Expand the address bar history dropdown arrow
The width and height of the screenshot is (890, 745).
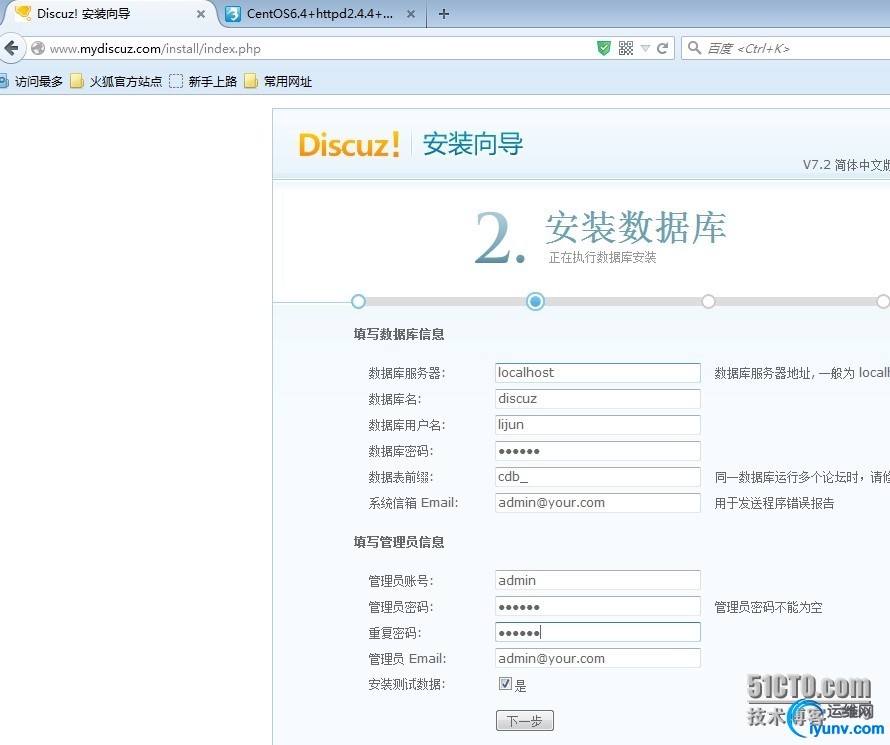(x=645, y=48)
